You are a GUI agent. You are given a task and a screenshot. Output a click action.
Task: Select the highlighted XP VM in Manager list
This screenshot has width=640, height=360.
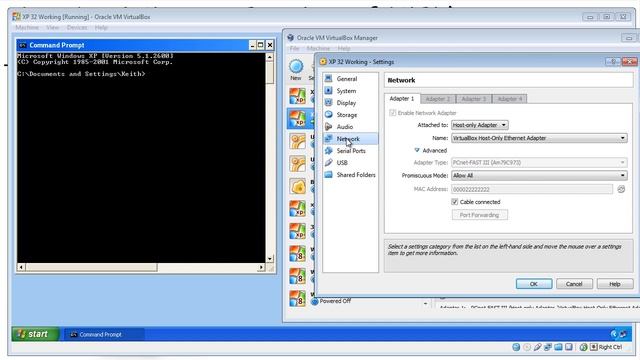pos(300,118)
